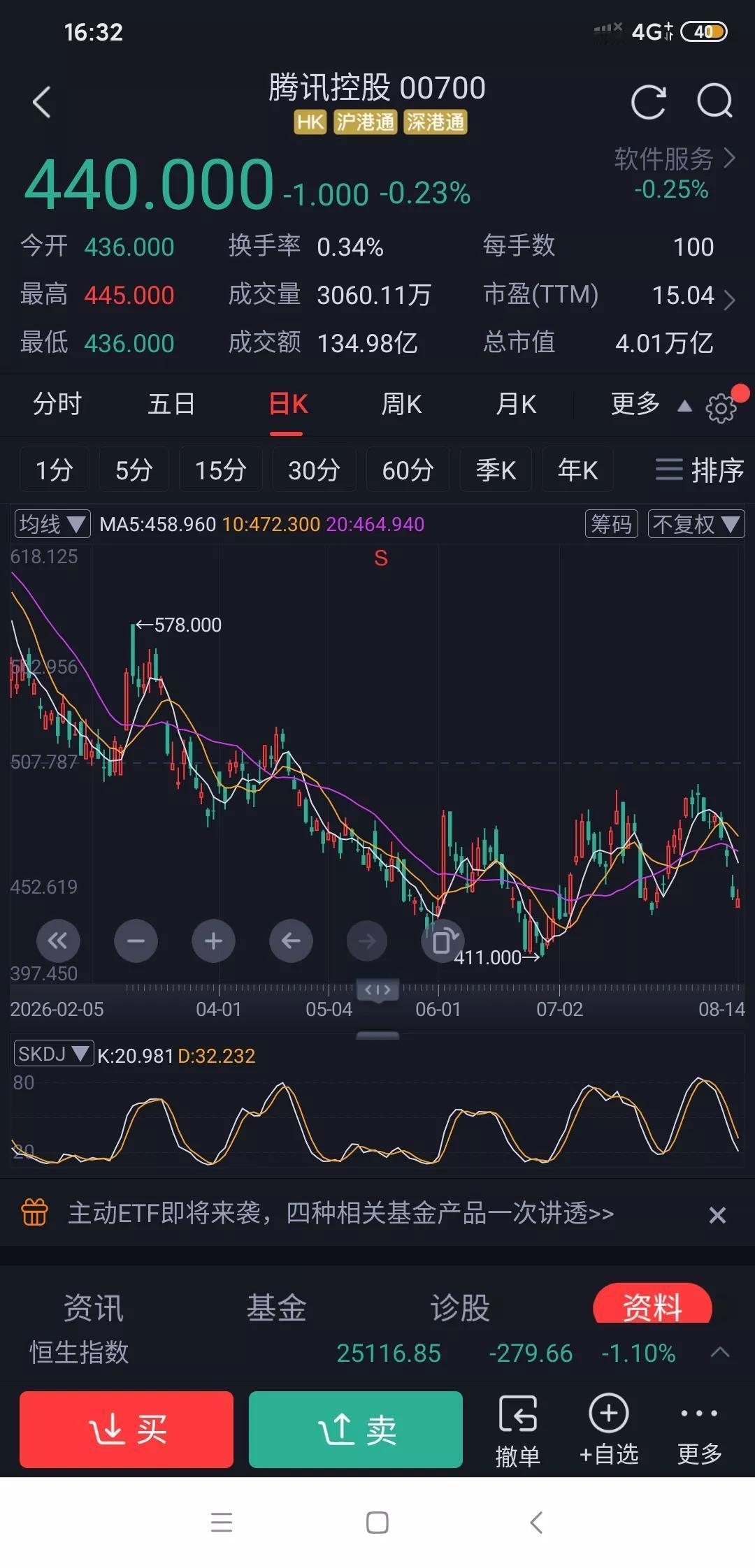Image resolution: width=755 pixels, height=1568 pixels.
Task: Open the 基金 funds tab
Action: point(277,1307)
